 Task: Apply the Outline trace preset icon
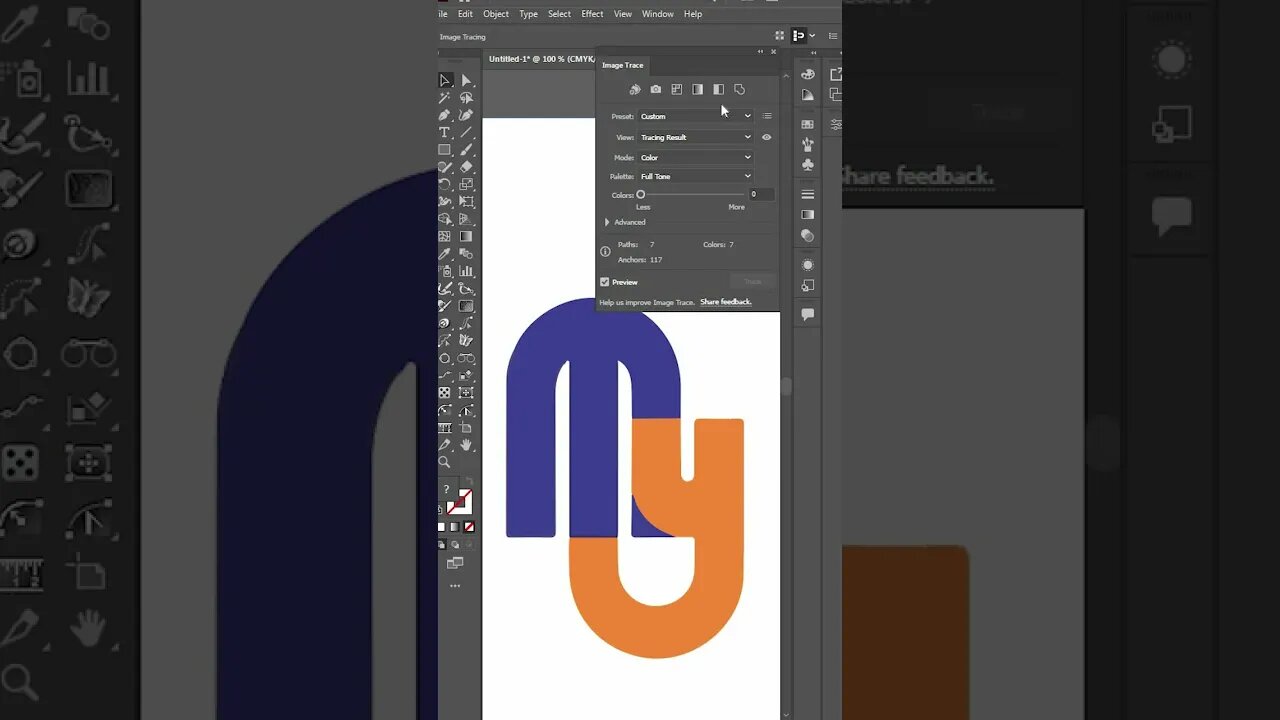click(x=739, y=89)
